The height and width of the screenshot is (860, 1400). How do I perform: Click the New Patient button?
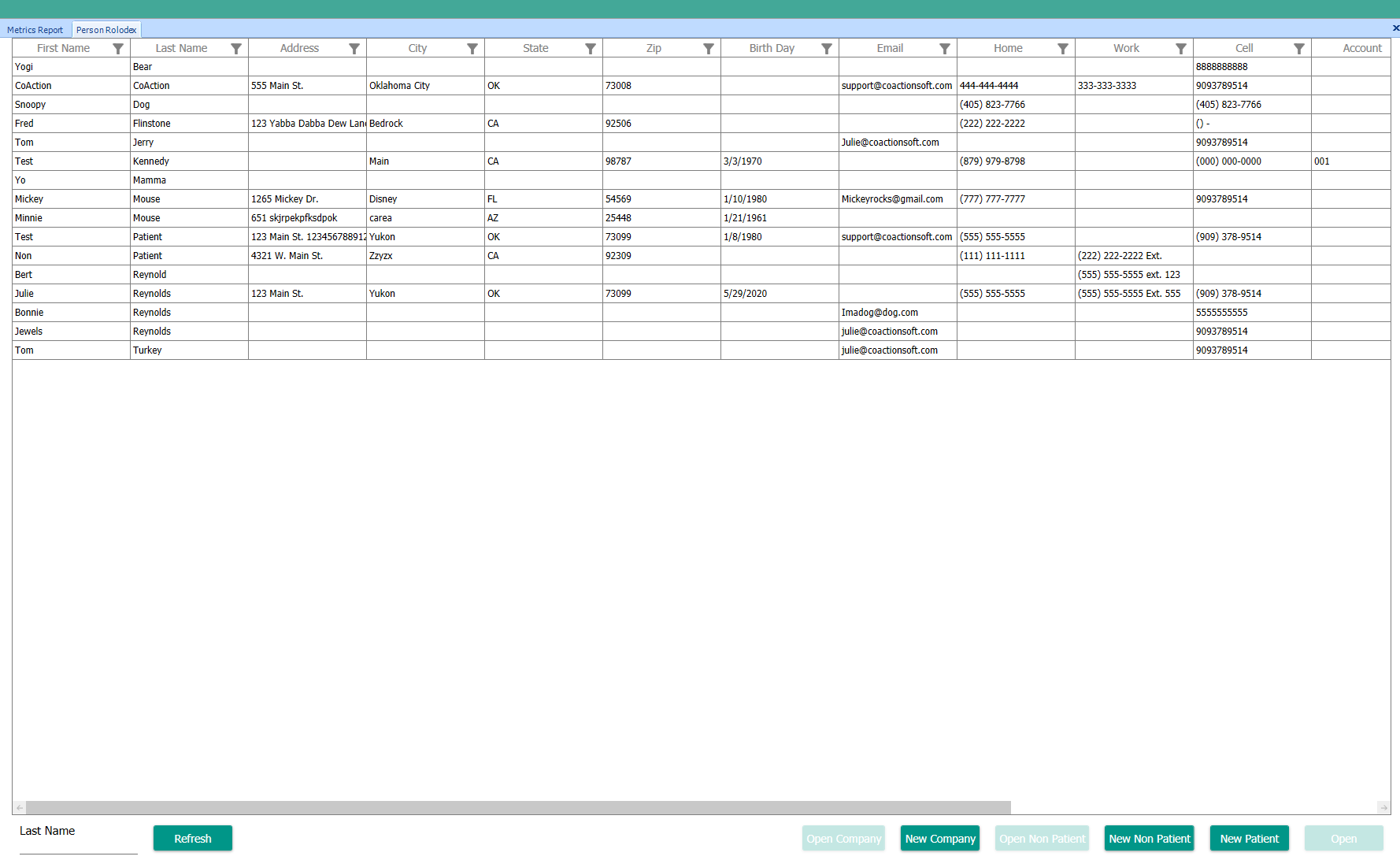pos(1249,839)
